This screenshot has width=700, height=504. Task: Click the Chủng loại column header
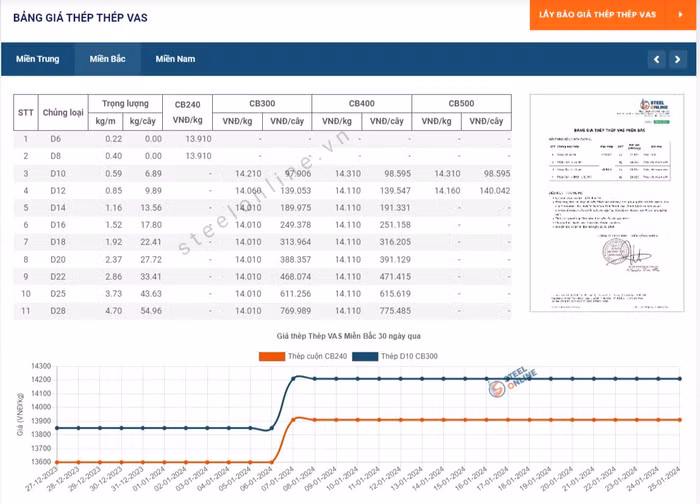pyautogui.click(x=61, y=112)
